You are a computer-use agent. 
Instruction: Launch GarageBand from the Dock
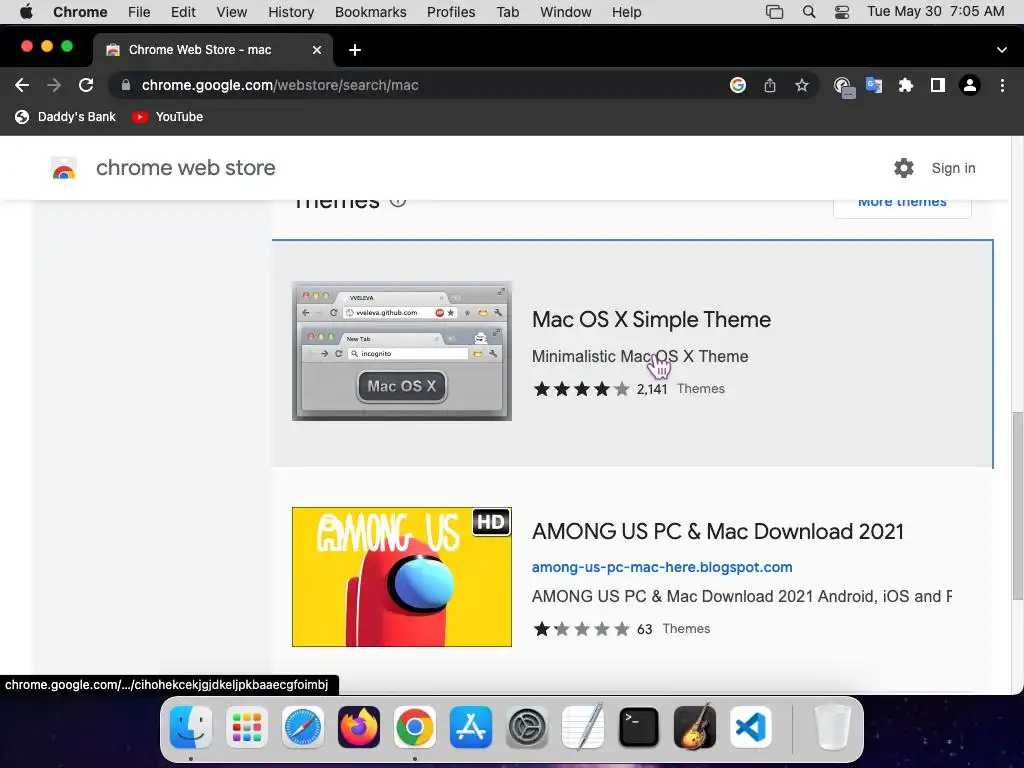(695, 727)
